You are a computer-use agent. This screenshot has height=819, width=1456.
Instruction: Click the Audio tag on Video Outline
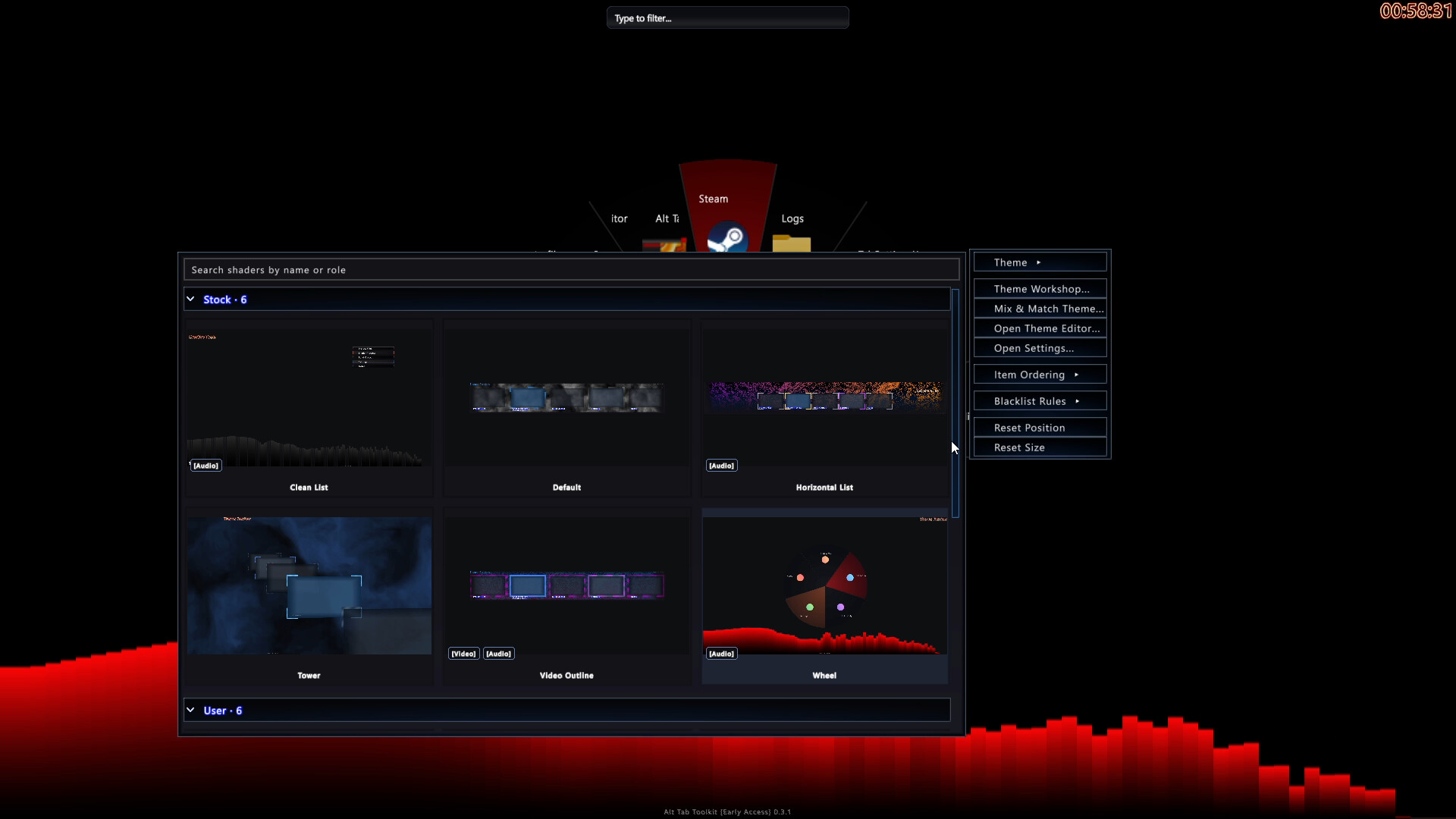click(498, 654)
